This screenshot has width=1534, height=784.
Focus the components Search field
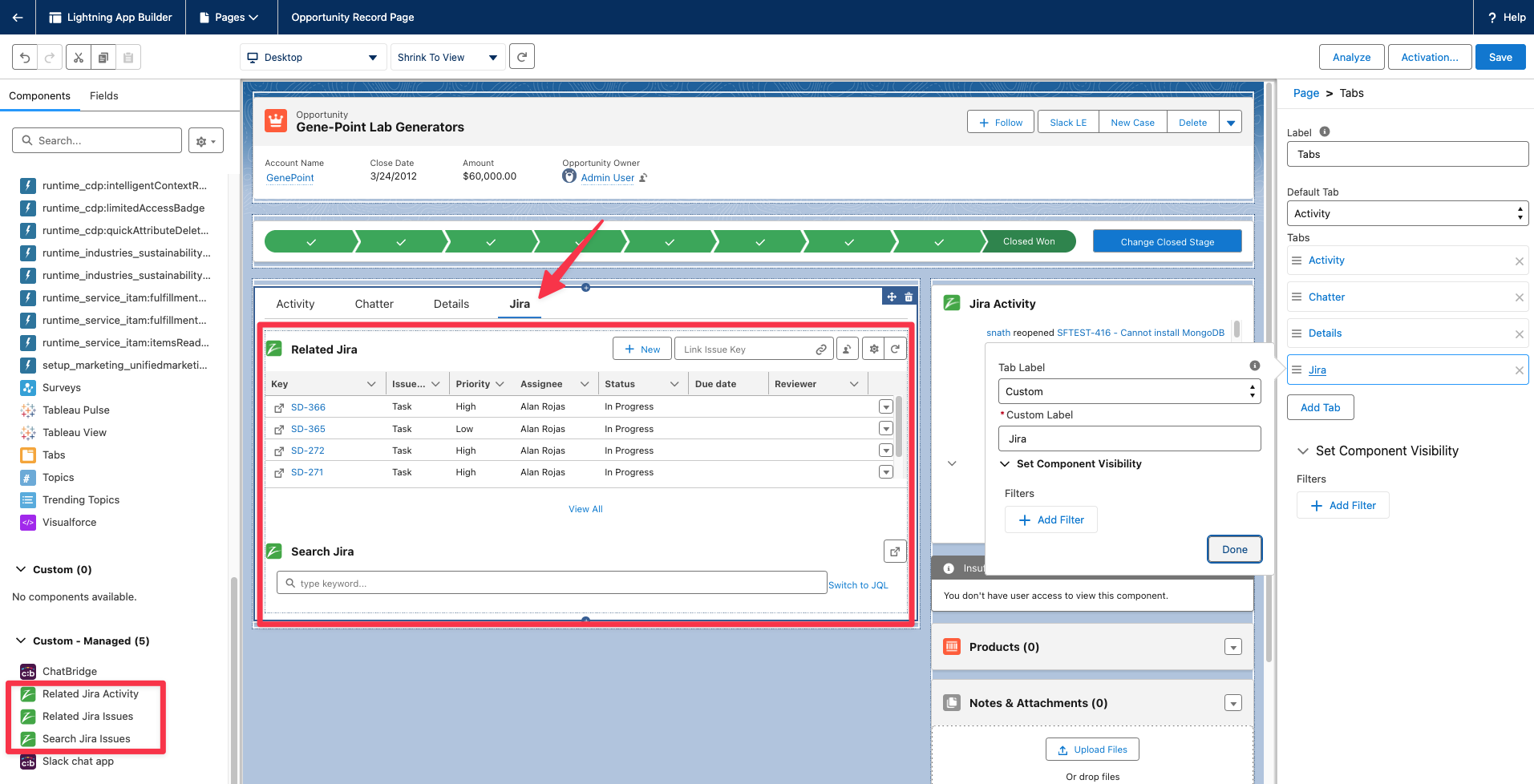[97, 140]
